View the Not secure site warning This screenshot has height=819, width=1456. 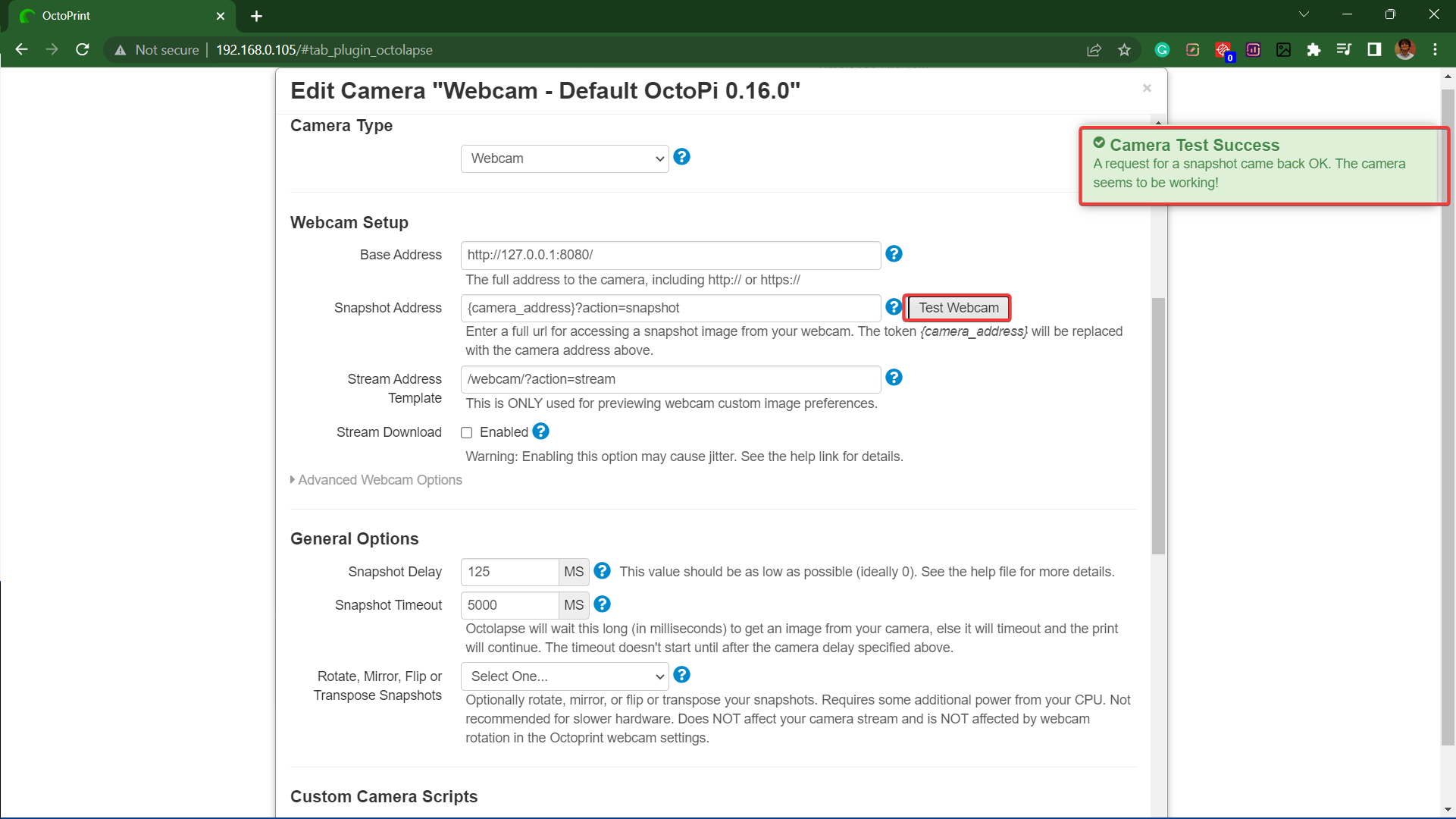click(157, 50)
